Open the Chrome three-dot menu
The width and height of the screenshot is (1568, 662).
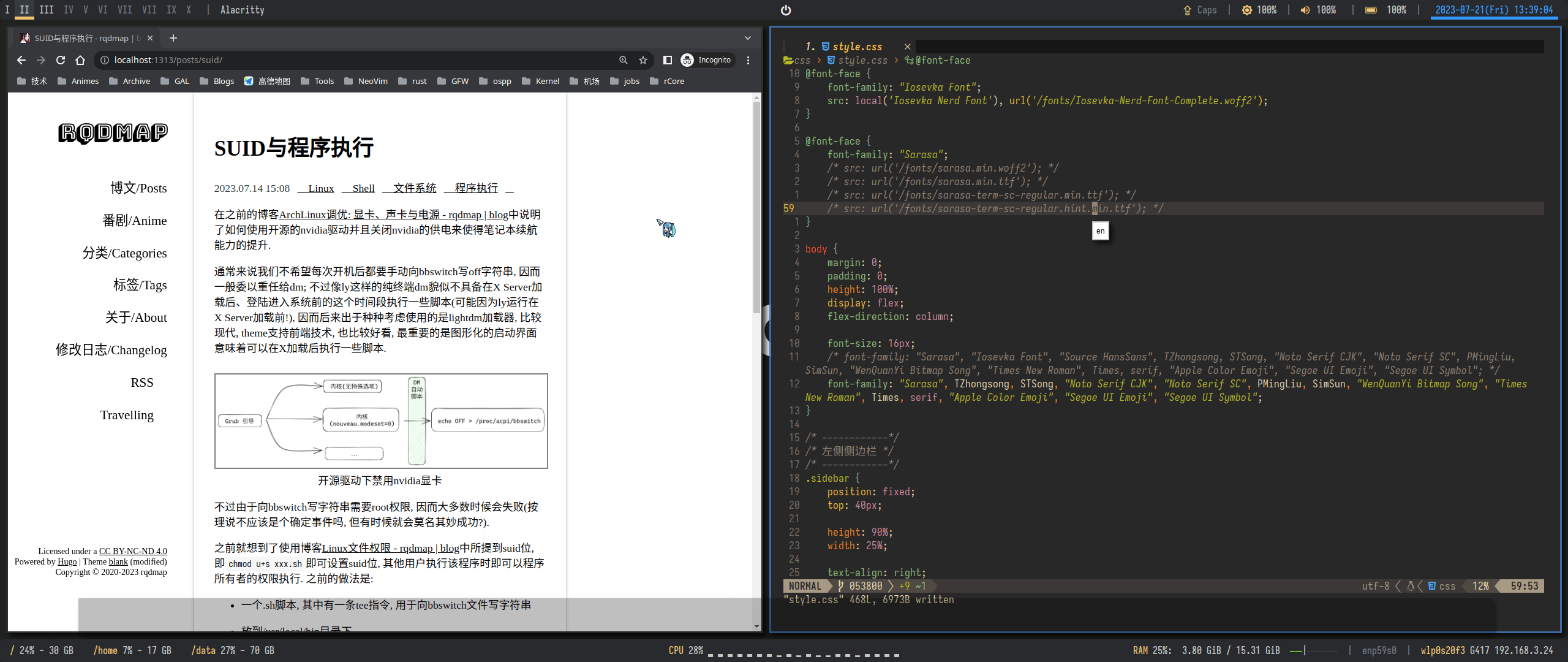748,60
